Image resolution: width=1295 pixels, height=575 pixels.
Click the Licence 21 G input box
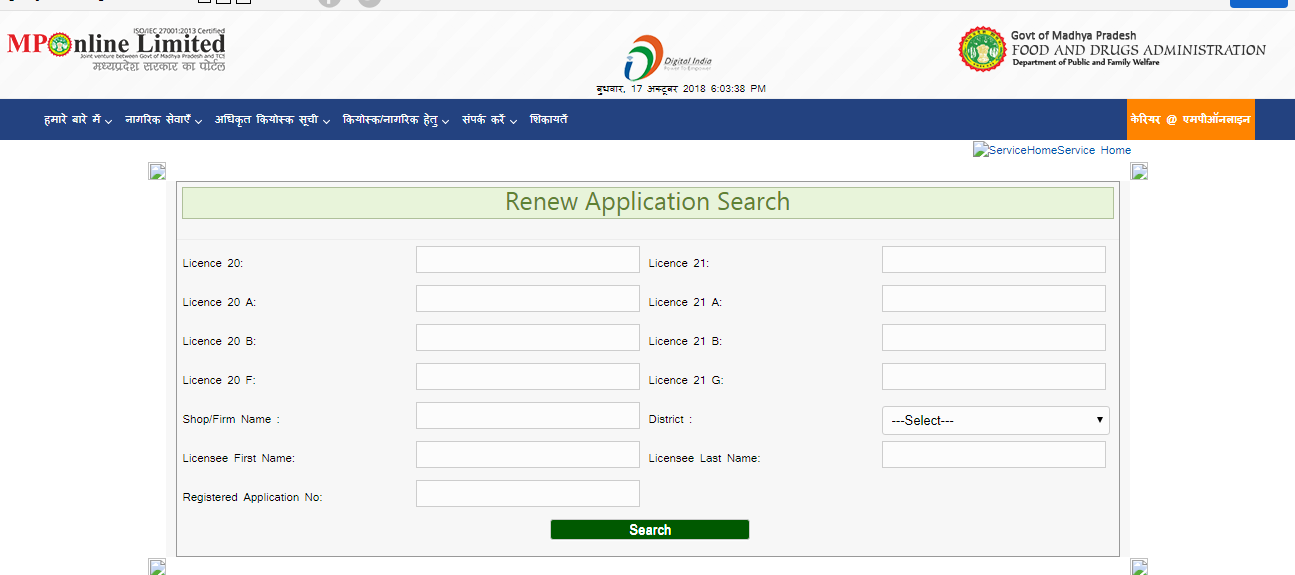[x=994, y=377]
